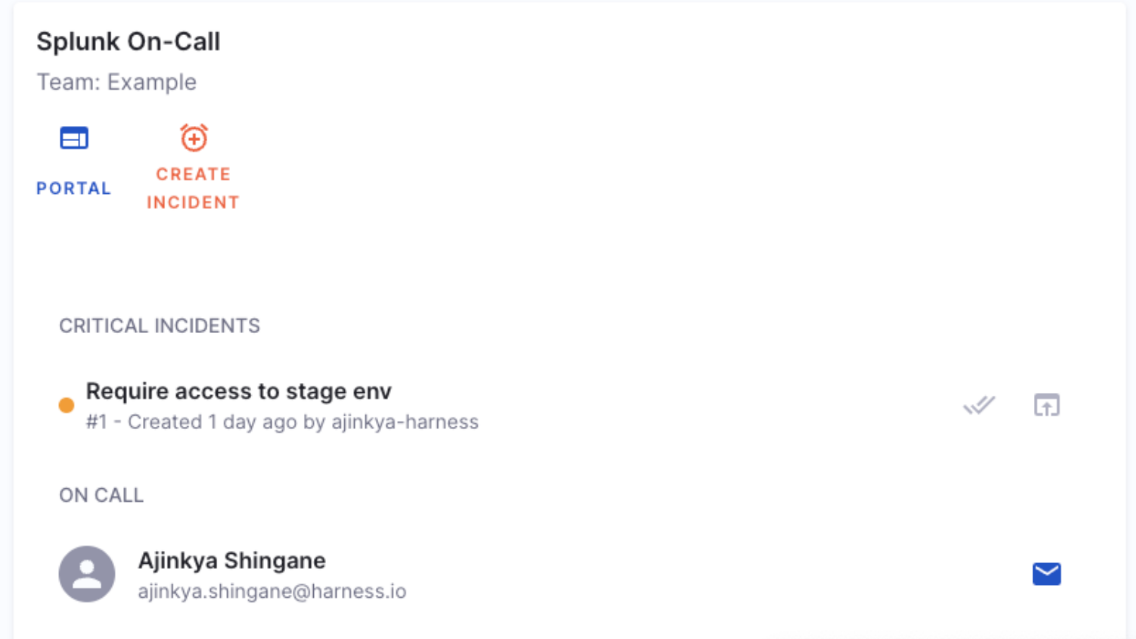
Task: Open incident in new window icon
Action: click(1046, 405)
